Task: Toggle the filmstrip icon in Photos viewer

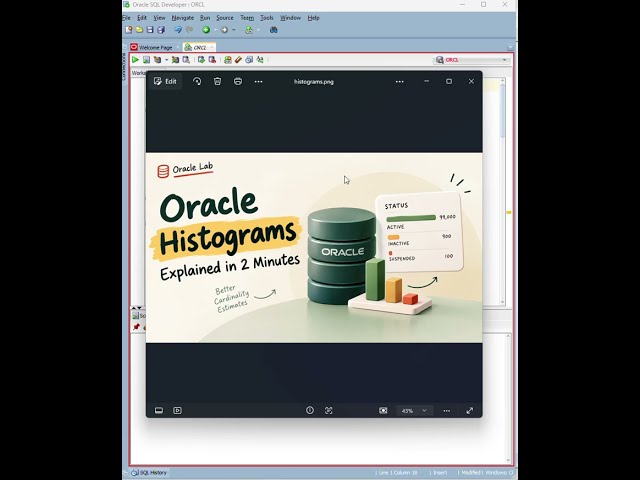Action: 159,411
